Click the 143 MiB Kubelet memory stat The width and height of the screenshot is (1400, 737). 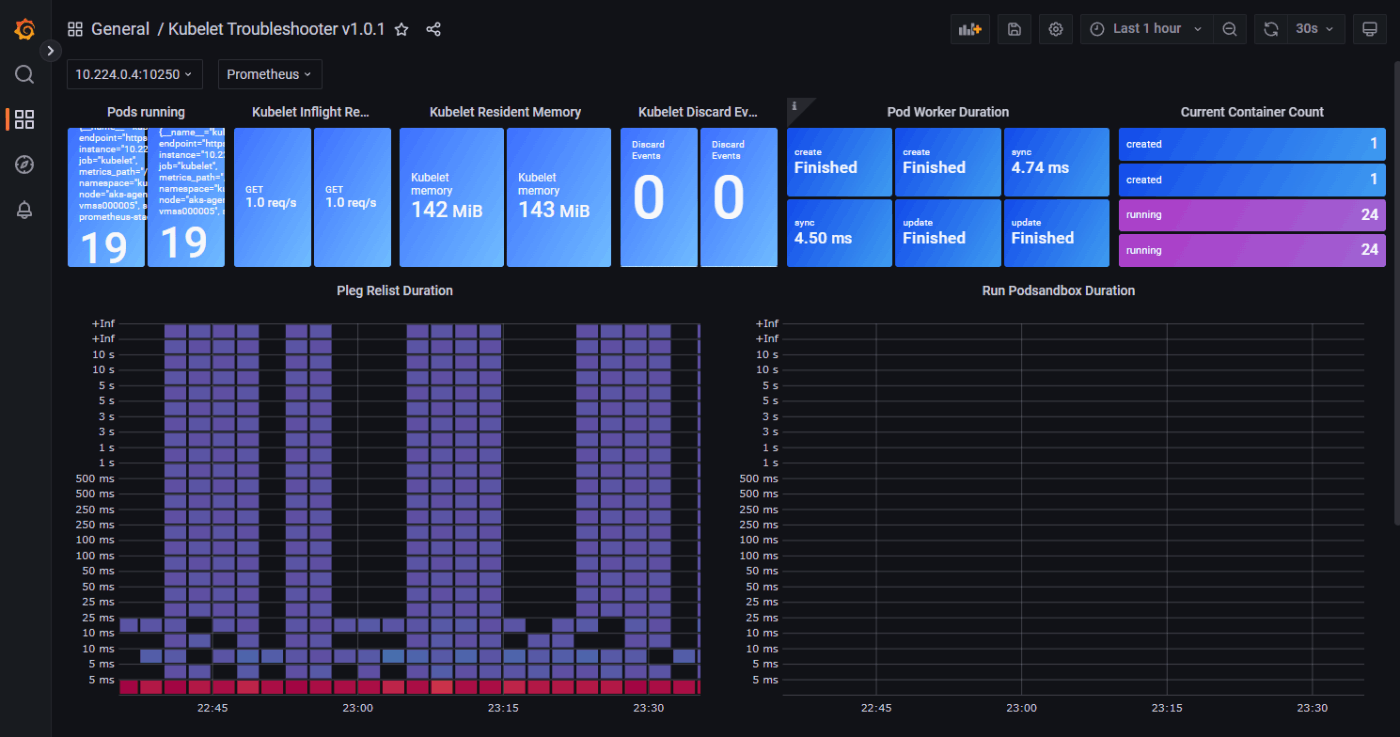pyautogui.click(x=558, y=197)
